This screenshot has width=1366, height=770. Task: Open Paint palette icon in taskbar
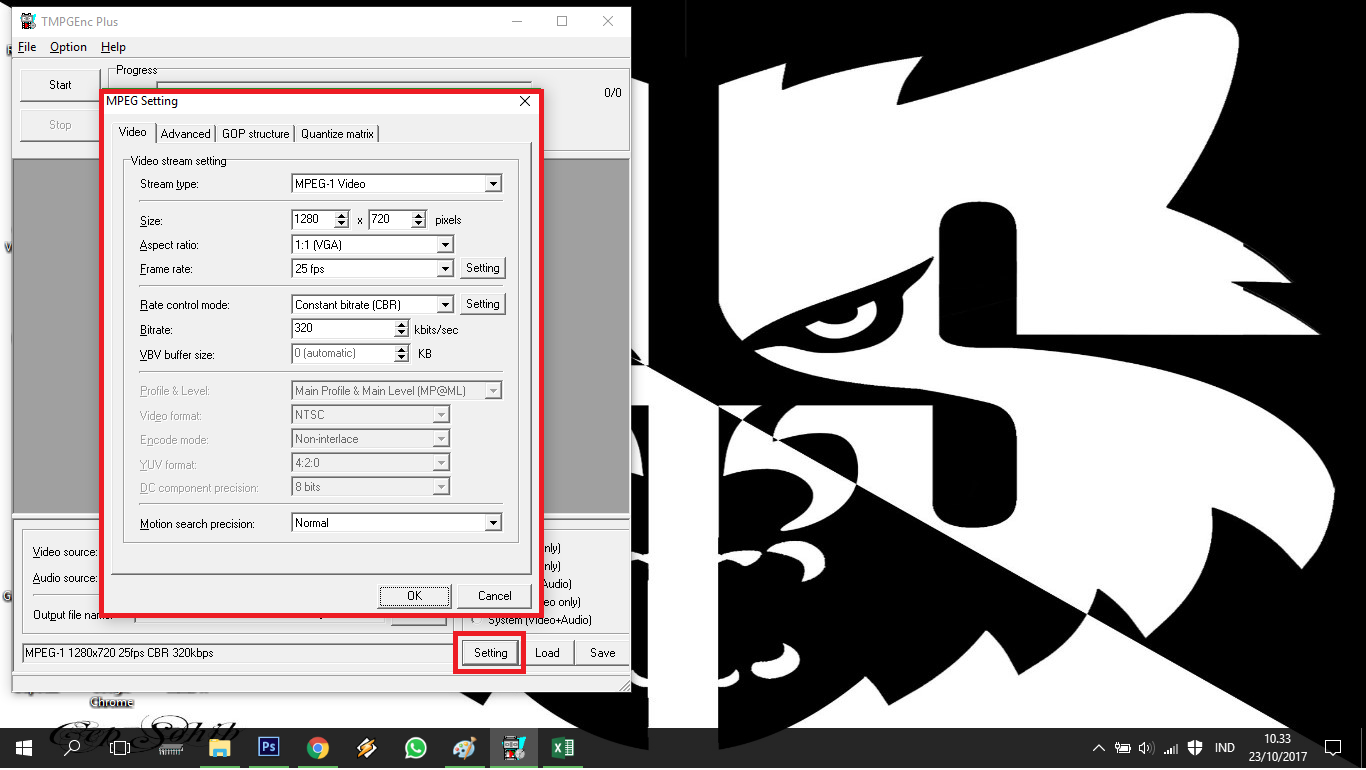click(465, 747)
